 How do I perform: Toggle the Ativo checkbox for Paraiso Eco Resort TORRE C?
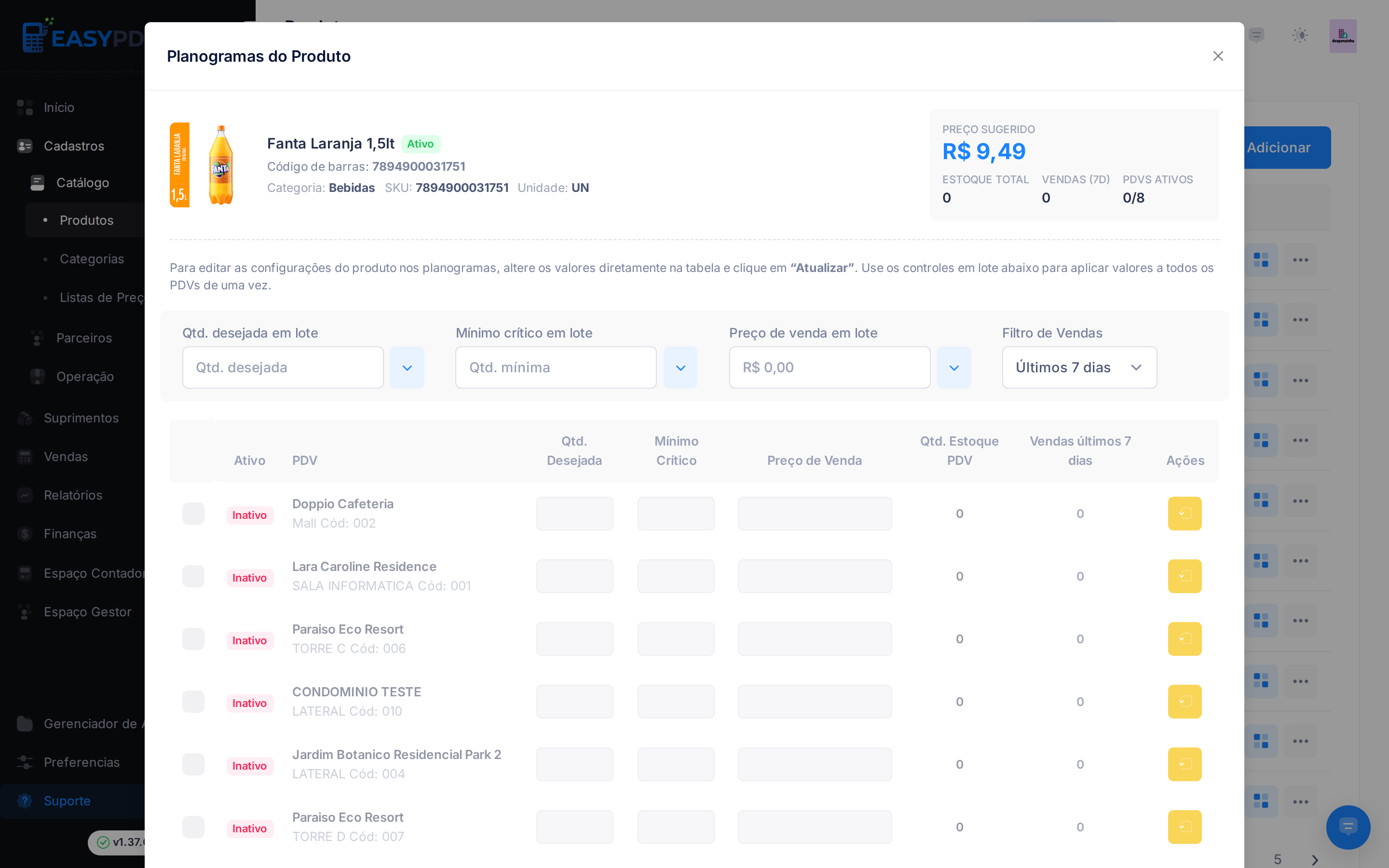coord(193,639)
